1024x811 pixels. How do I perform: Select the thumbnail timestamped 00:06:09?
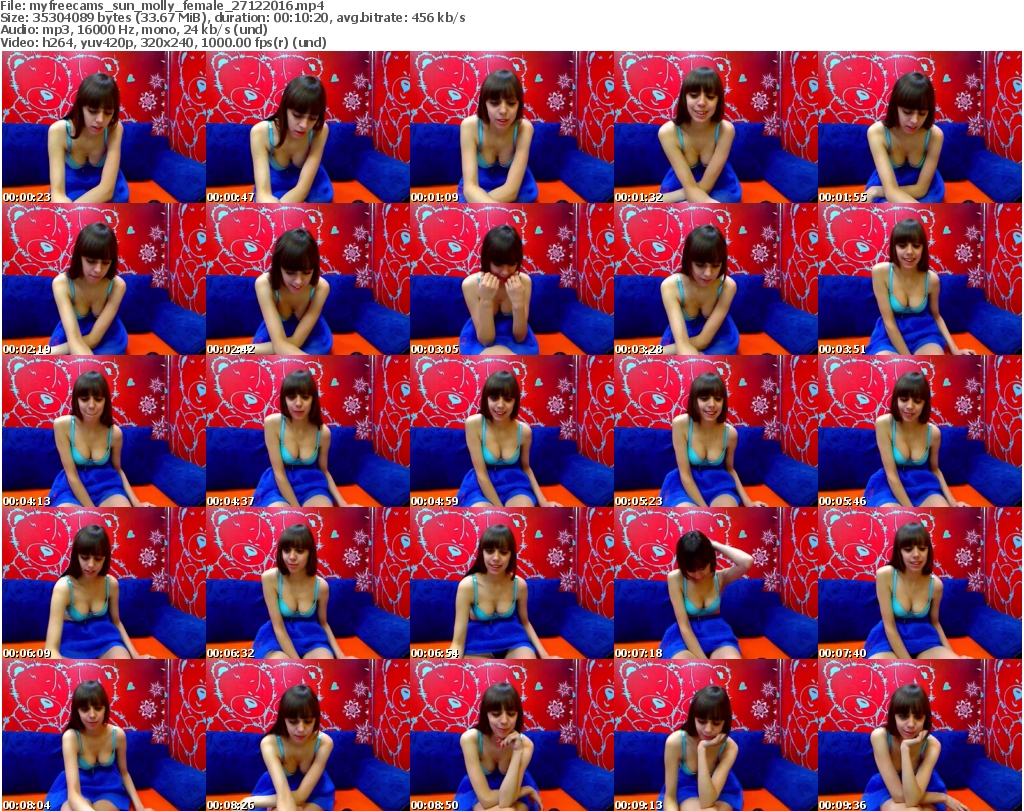coord(104,583)
